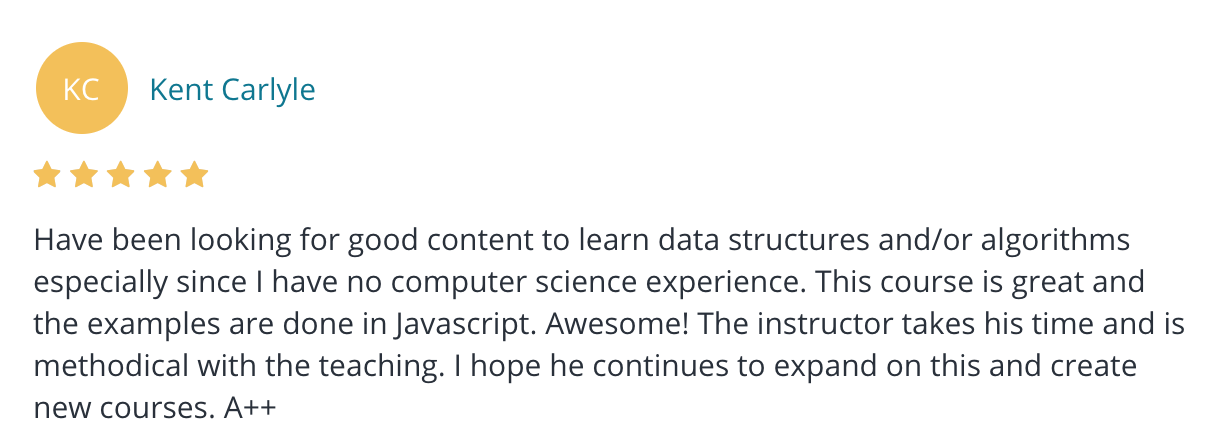This screenshot has width=1222, height=436.
Task: Select the first rating star
Action: point(46,176)
